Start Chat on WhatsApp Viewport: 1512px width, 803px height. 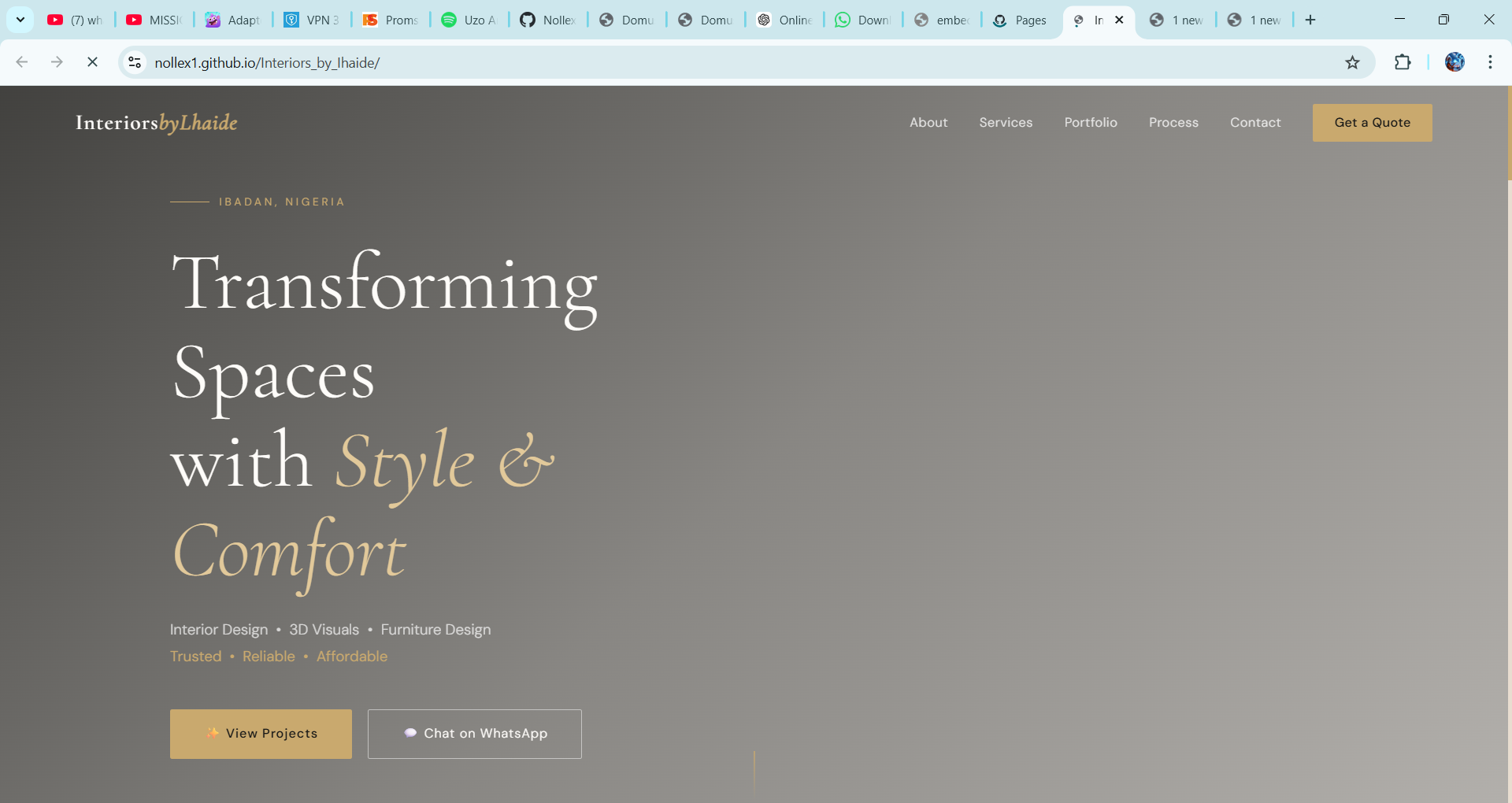[475, 734]
